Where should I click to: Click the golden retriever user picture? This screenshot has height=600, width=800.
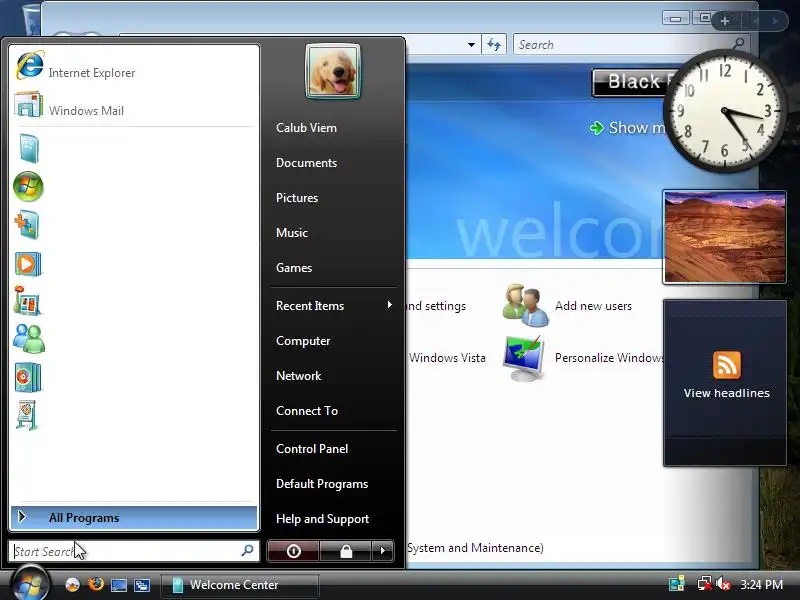click(333, 71)
